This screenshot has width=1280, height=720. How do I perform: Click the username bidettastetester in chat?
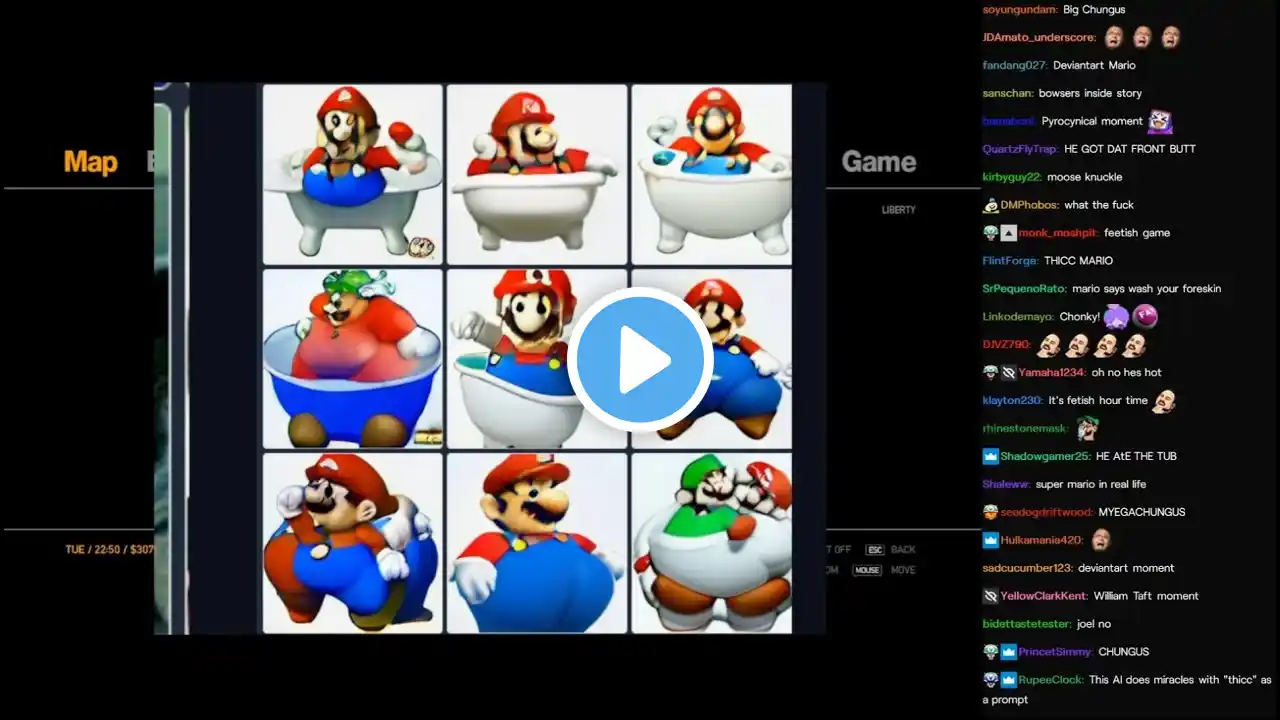click(x=1026, y=624)
